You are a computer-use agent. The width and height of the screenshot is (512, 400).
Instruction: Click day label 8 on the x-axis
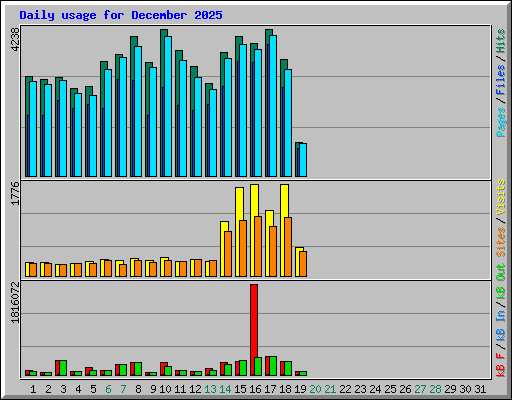pyautogui.click(x=138, y=389)
